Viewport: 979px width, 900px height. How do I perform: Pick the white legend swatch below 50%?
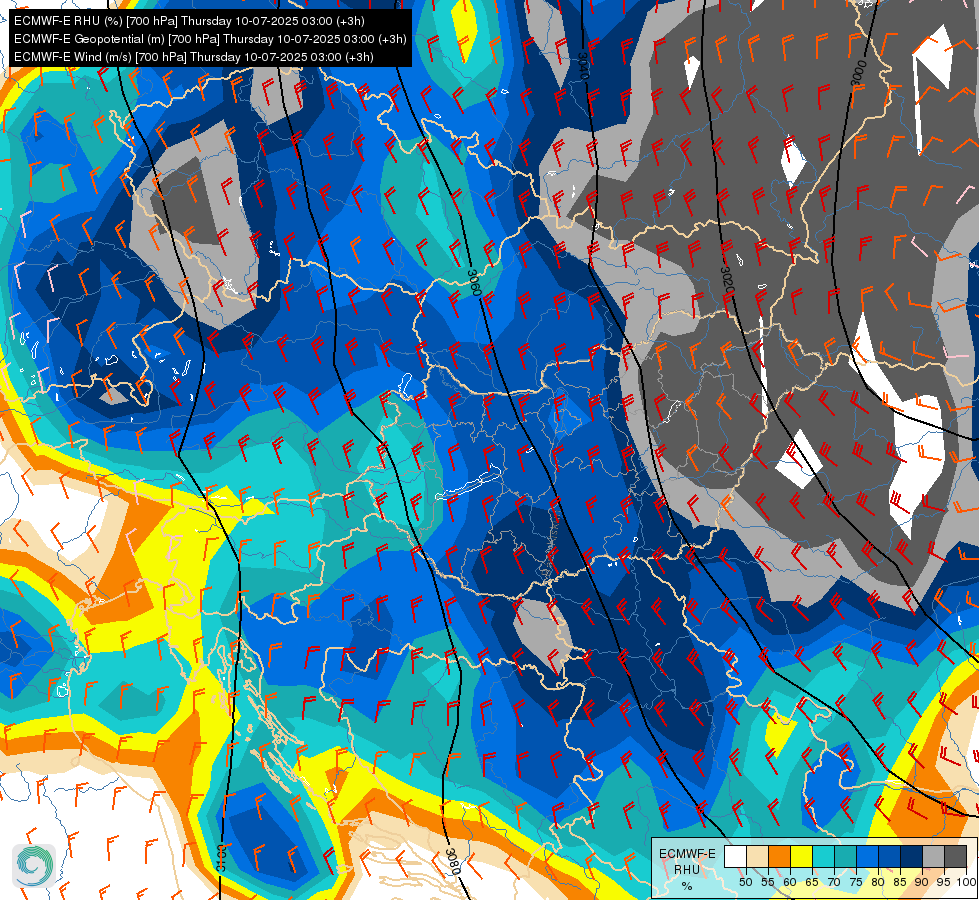[x=735, y=856]
